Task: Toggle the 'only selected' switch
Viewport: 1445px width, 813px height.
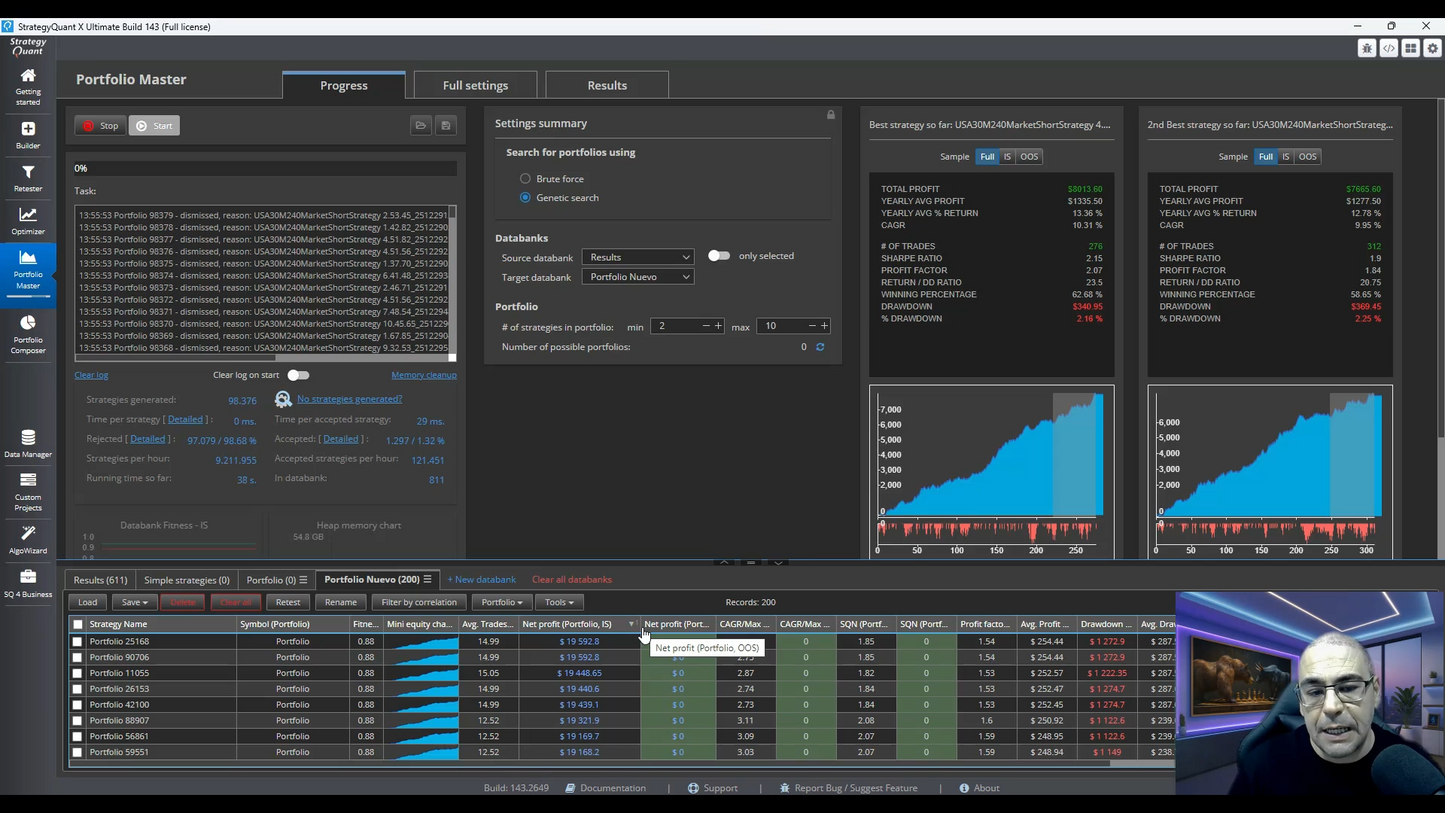Action: point(719,256)
